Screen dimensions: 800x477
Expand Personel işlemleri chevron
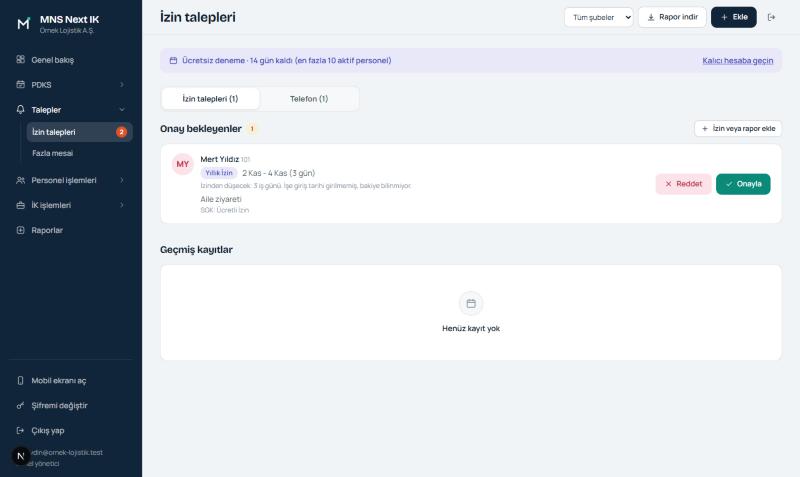coord(122,180)
